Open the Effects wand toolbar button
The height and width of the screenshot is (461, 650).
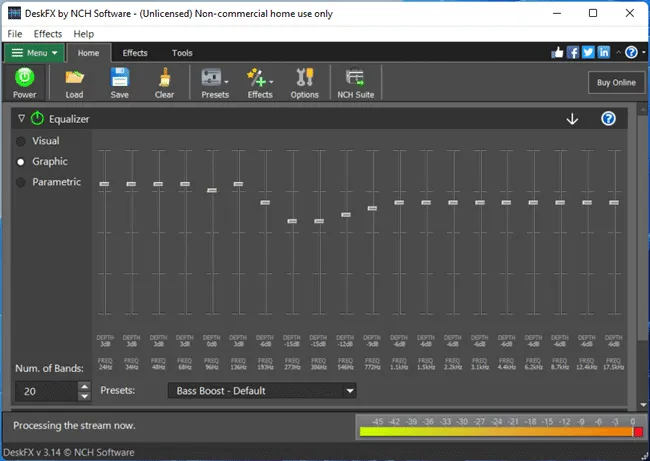(260, 83)
